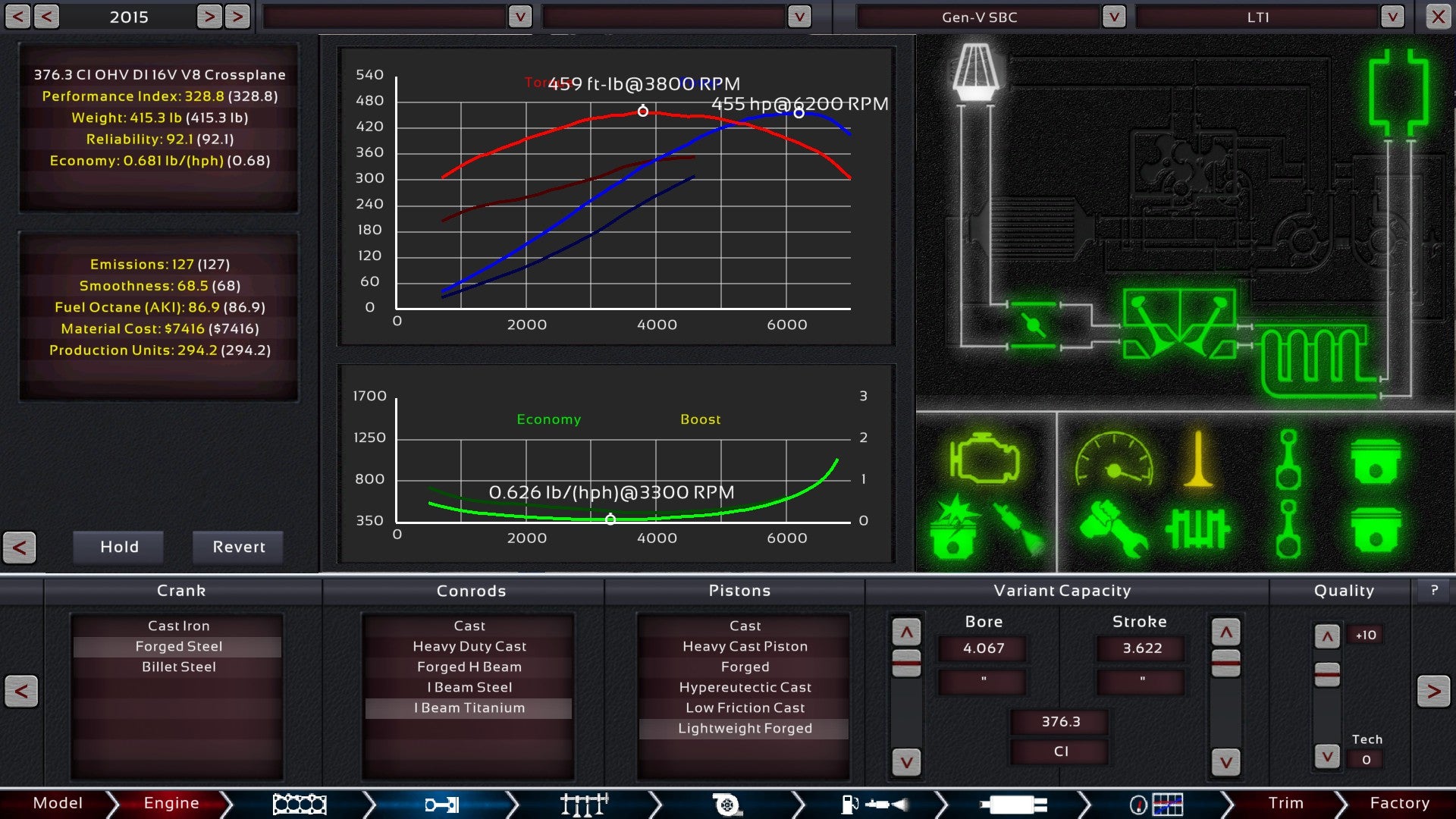
Task: Click the stroke slider handle
Action: (1225, 663)
